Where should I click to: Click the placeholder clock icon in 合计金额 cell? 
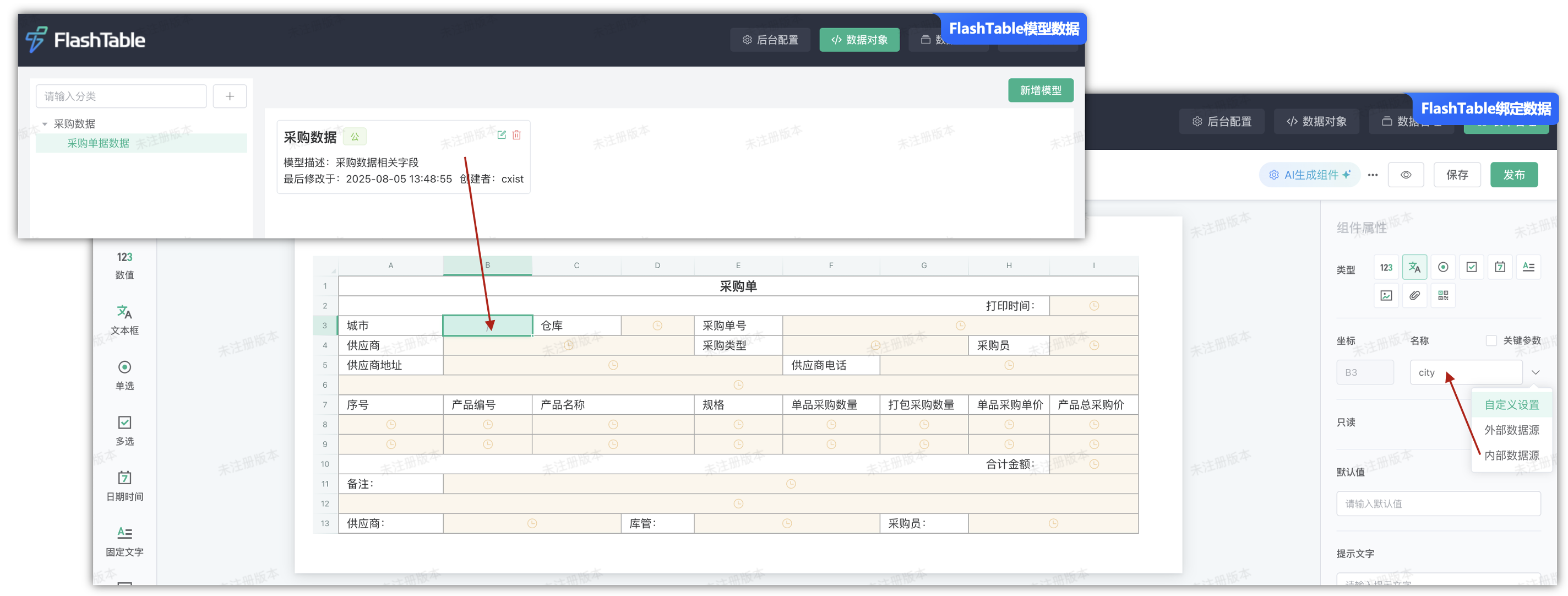tap(1094, 464)
